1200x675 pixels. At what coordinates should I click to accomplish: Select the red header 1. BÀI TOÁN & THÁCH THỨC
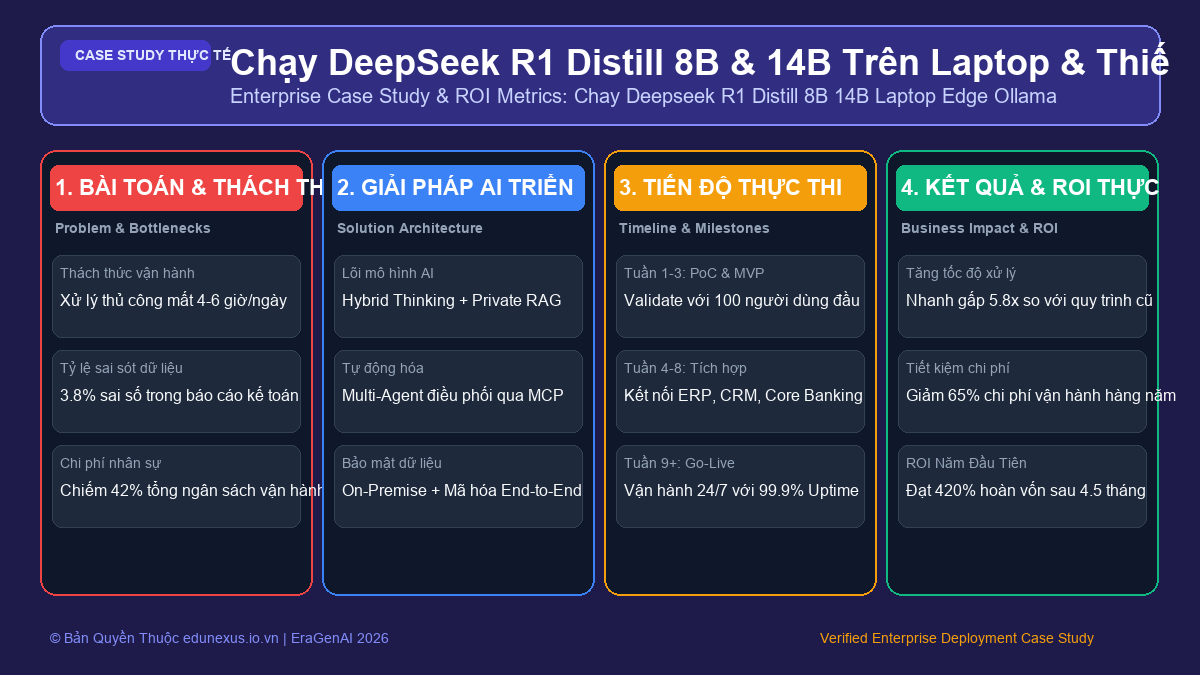coord(176,188)
